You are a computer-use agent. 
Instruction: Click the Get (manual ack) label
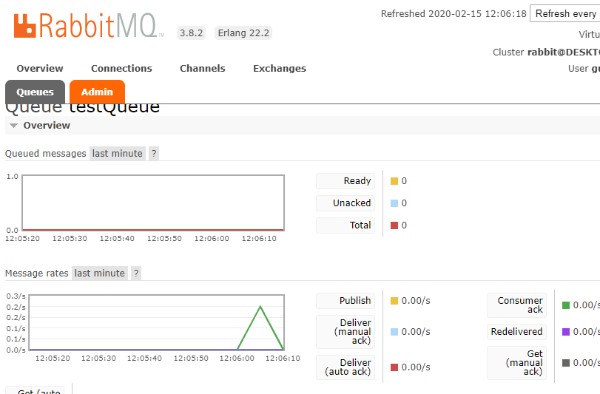click(x=517, y=363)
